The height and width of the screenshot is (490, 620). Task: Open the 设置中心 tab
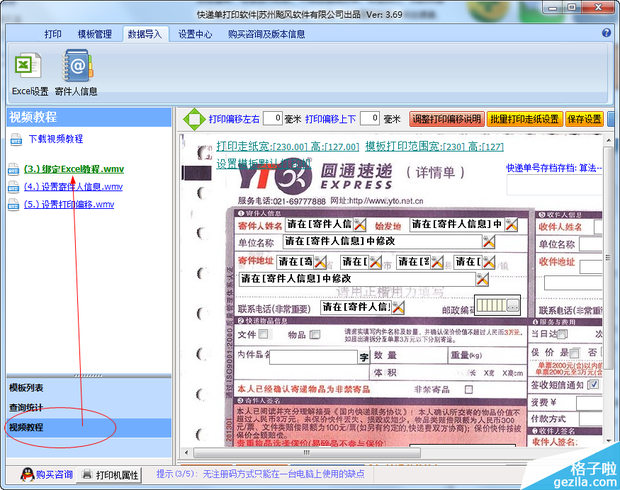[x=195, y=34]
